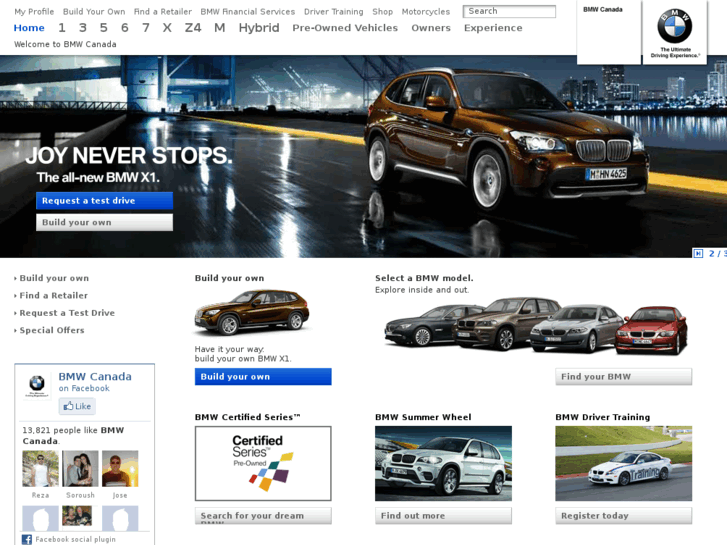Open Build Your Own in top navigation
This screenshot has width=727, height=545.
pos(94,12)
